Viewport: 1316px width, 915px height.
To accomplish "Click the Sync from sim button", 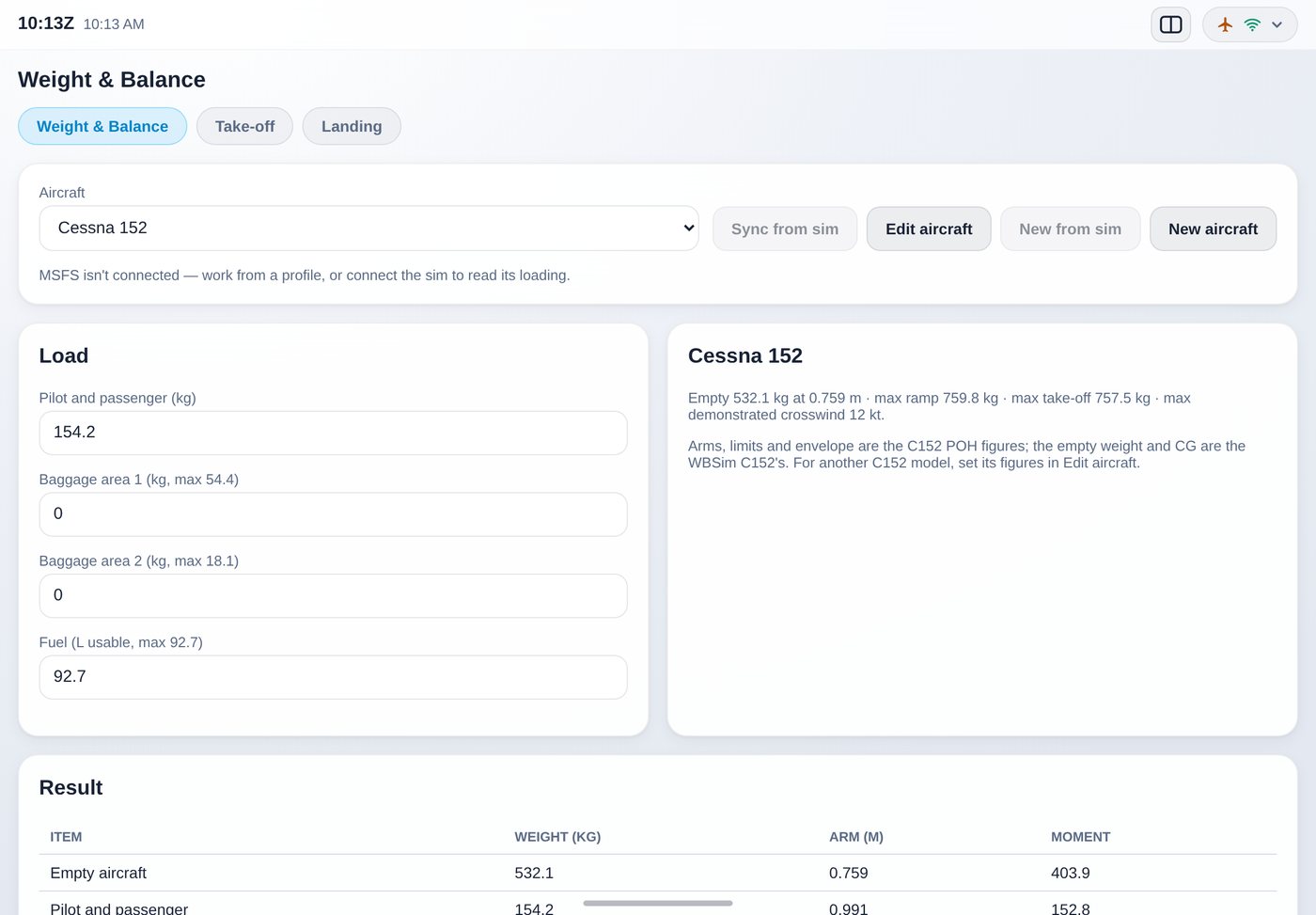I will tap(785, 229).
